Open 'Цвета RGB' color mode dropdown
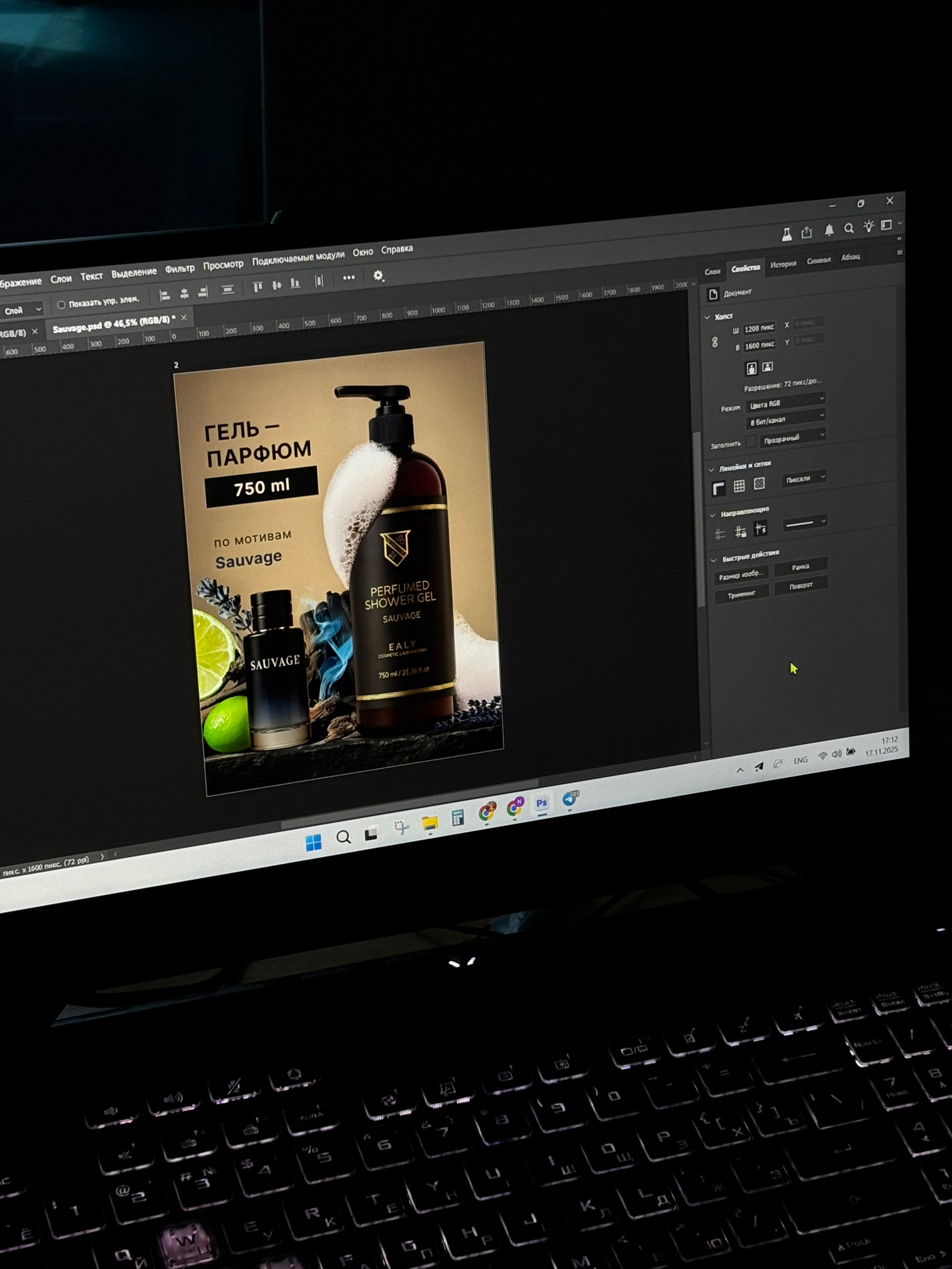 pos(786,402)
